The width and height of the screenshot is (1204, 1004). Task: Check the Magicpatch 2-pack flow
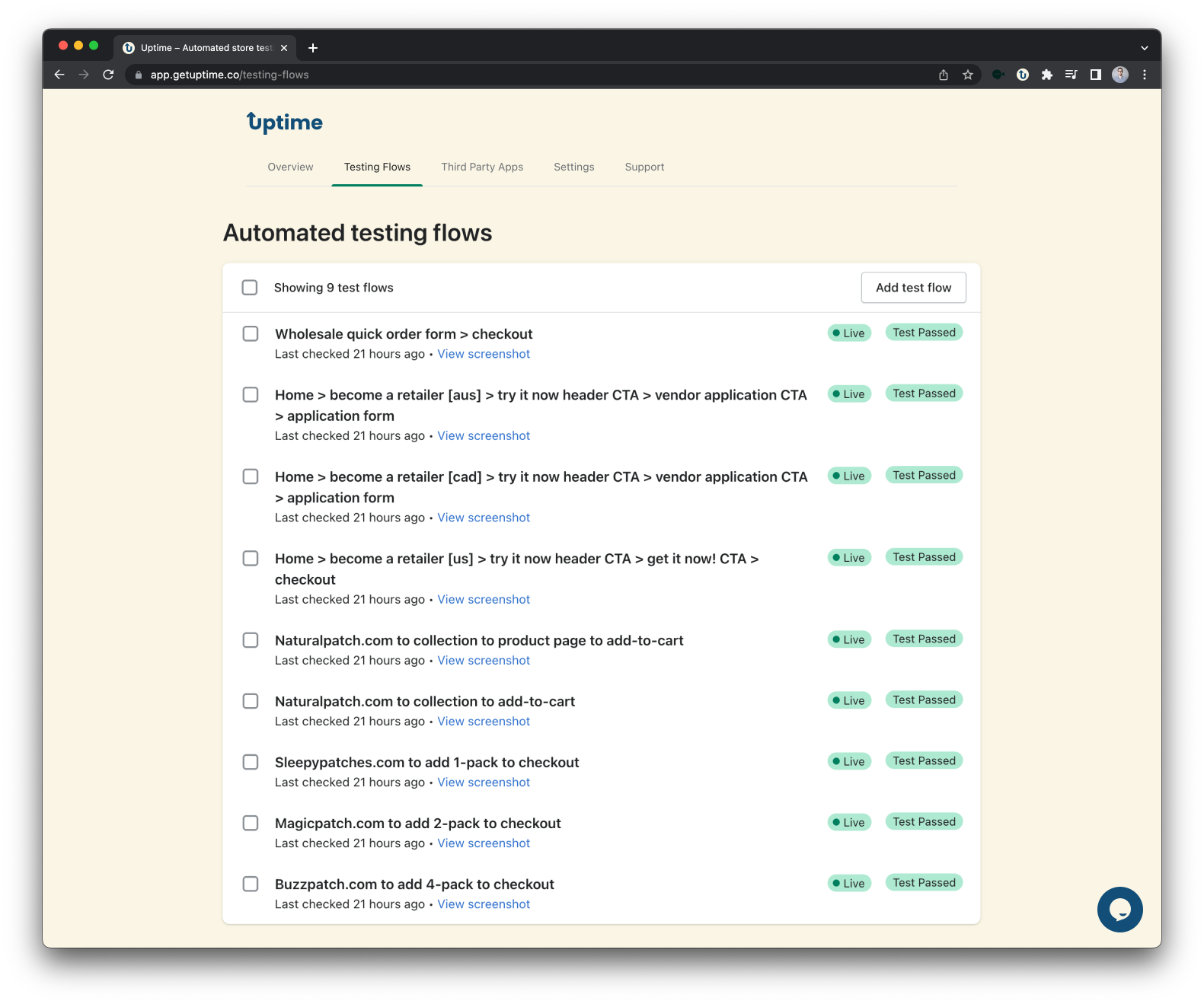(x=251, y=823)
